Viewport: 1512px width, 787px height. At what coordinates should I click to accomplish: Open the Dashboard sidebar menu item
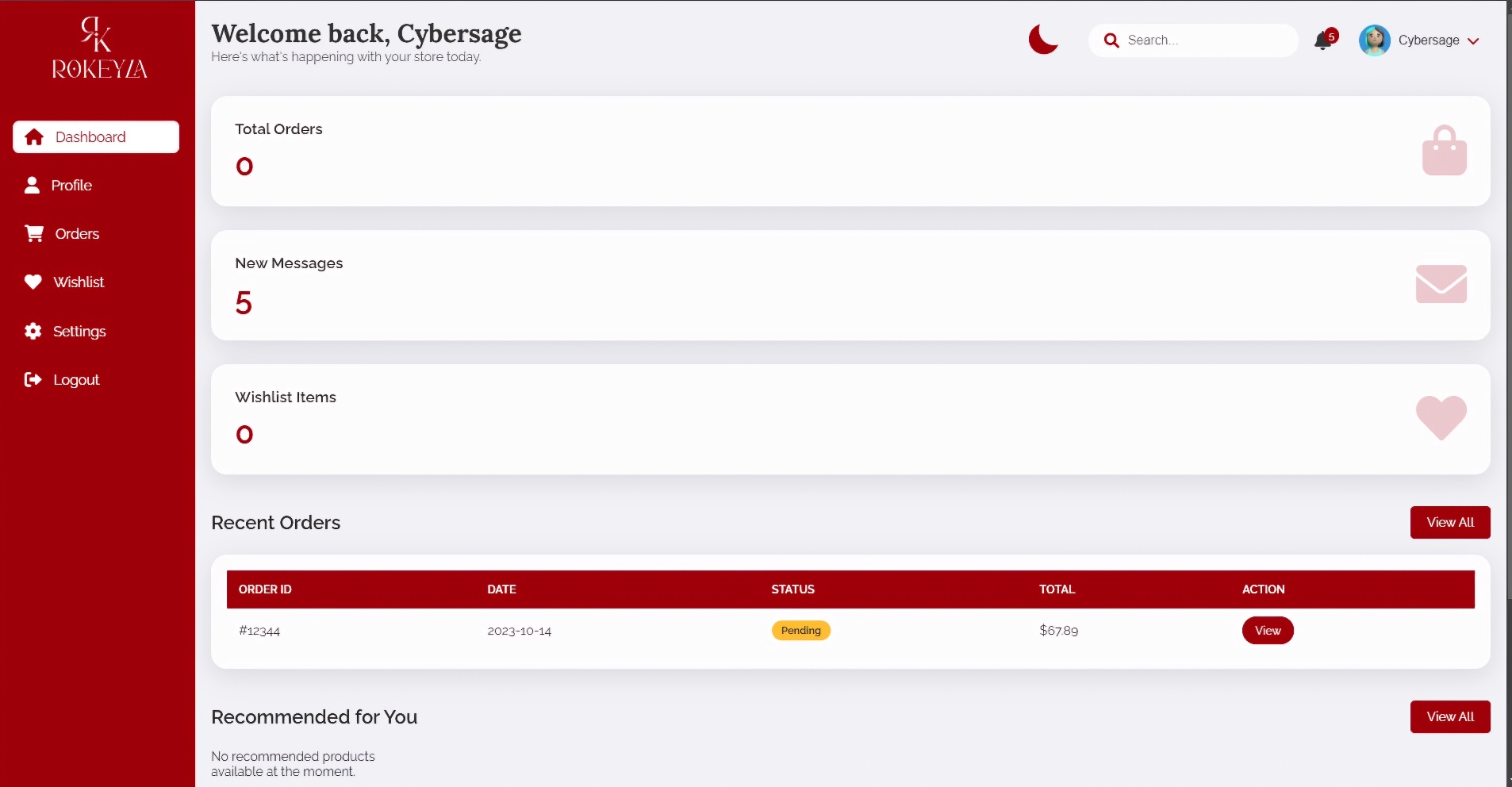(x=96, y=137)
